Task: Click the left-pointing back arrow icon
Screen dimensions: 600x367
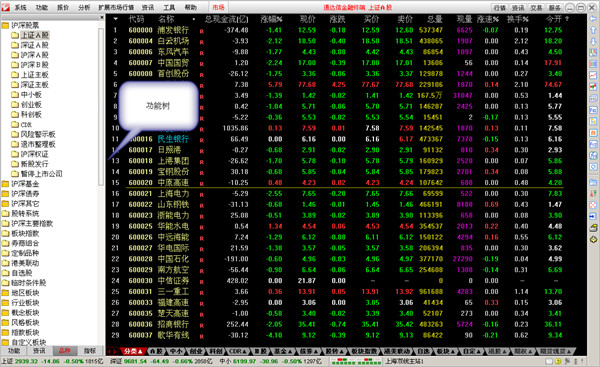Action: pyautogui.click(x=593, y=18)
